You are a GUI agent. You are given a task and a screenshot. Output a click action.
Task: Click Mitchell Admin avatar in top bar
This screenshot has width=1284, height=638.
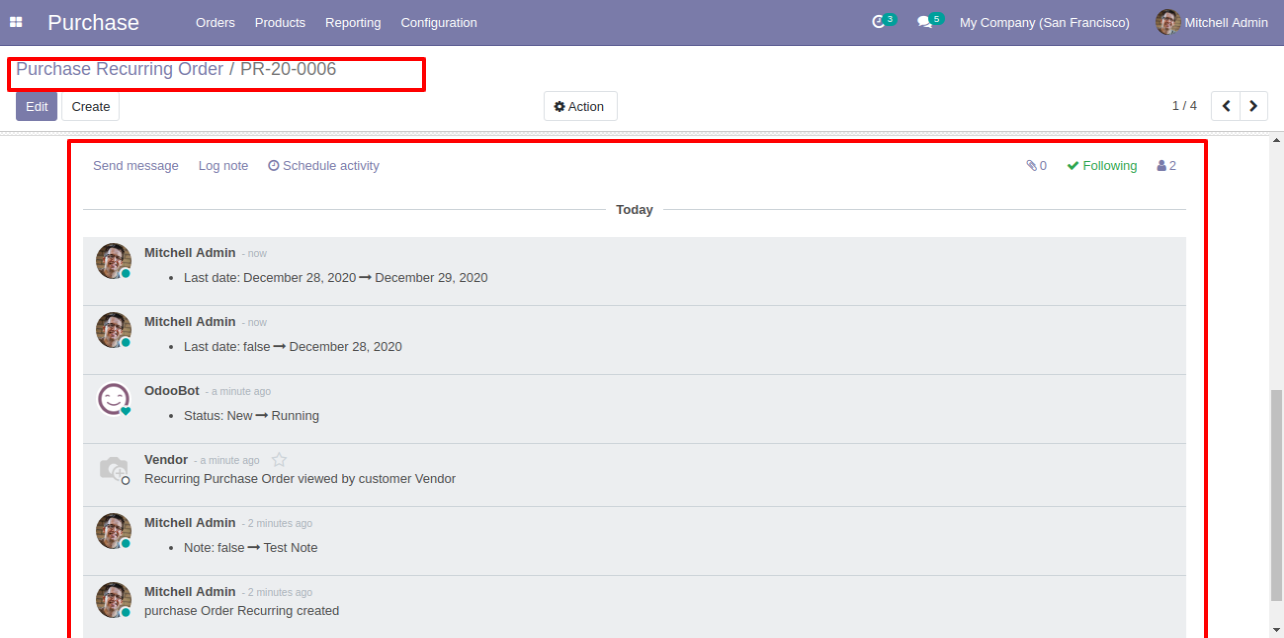pos(1167,22)
